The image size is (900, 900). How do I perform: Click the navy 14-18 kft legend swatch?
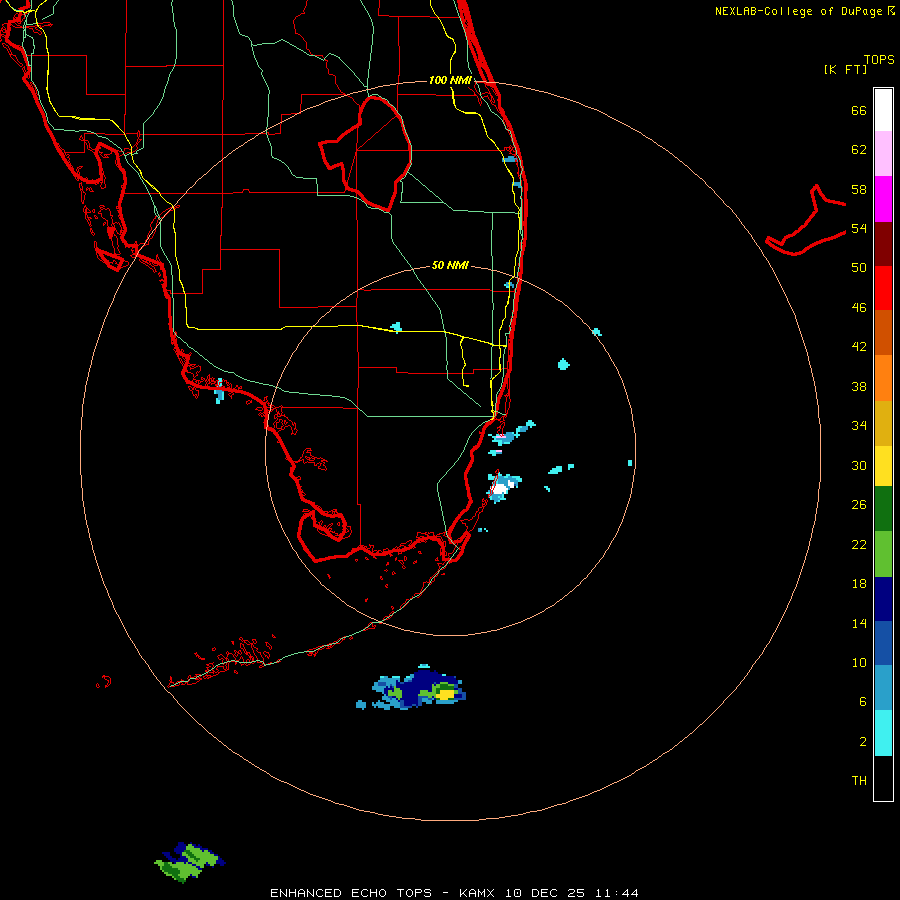pos(883,599)
